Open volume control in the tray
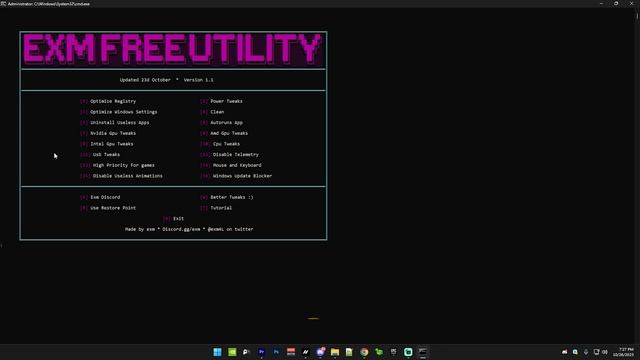 [605, 352]
